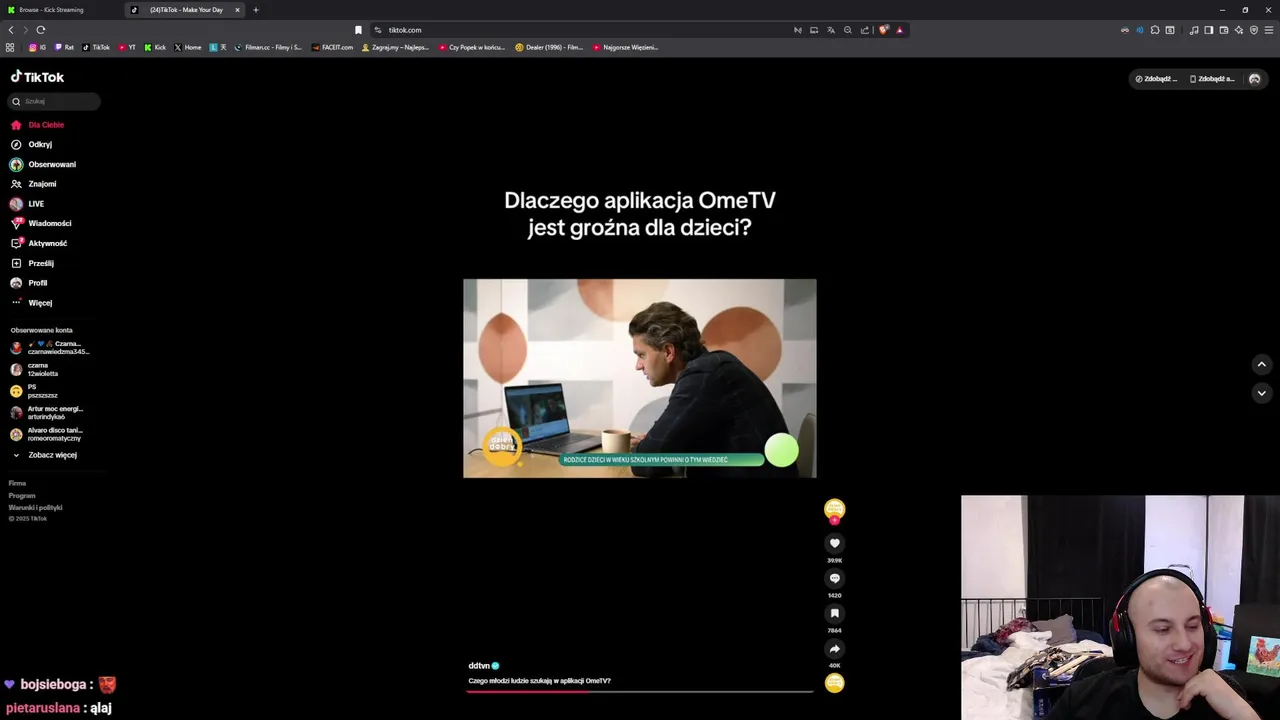Open the sound disc icon below share

tap(835, 683)
